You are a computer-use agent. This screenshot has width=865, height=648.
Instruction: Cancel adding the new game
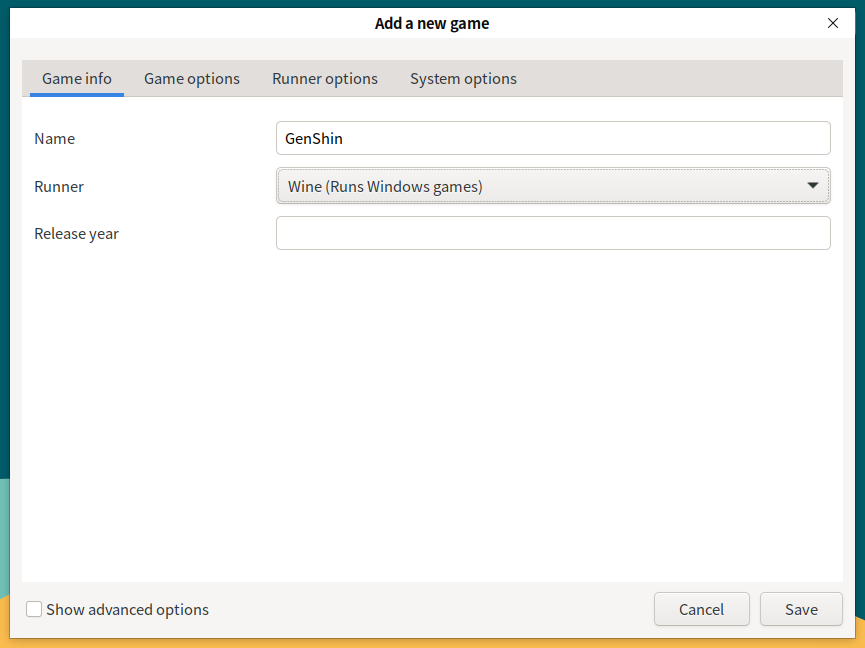click(701, 609)
